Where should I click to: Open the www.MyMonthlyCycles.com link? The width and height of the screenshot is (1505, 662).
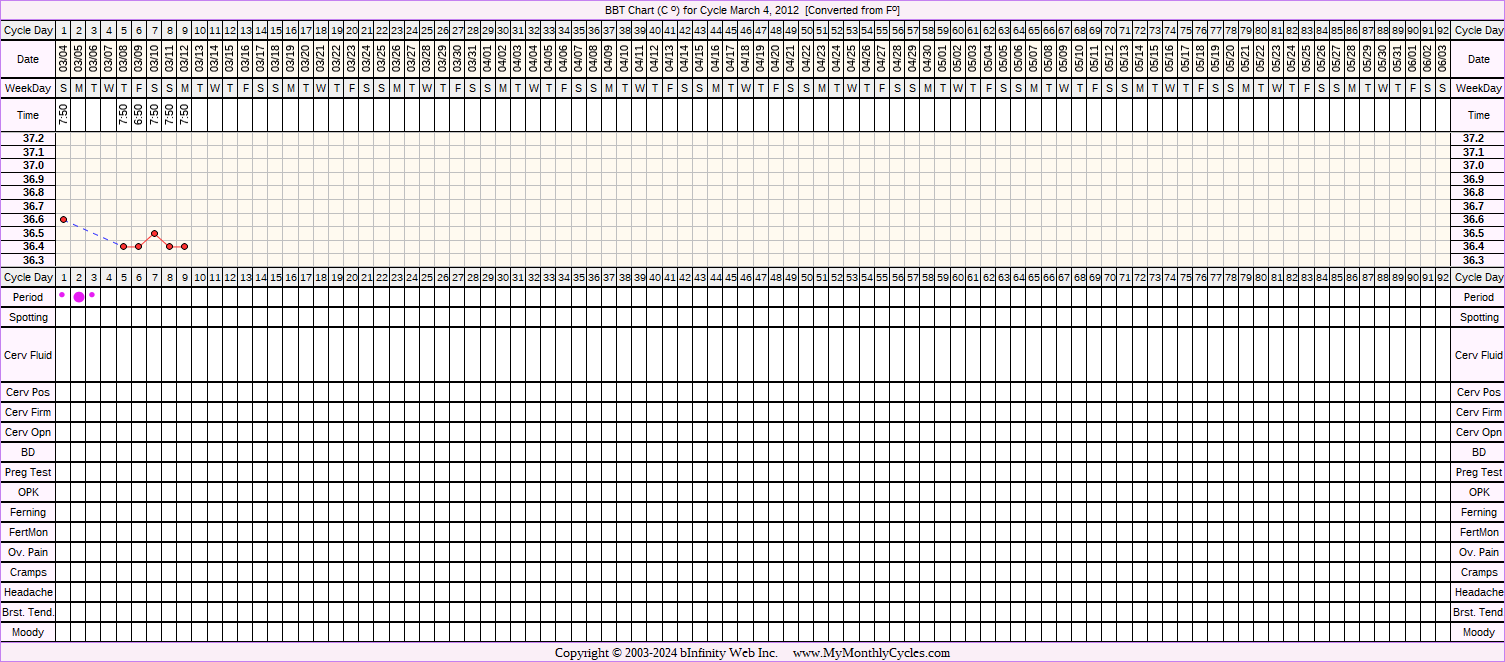tap(871, 653)
